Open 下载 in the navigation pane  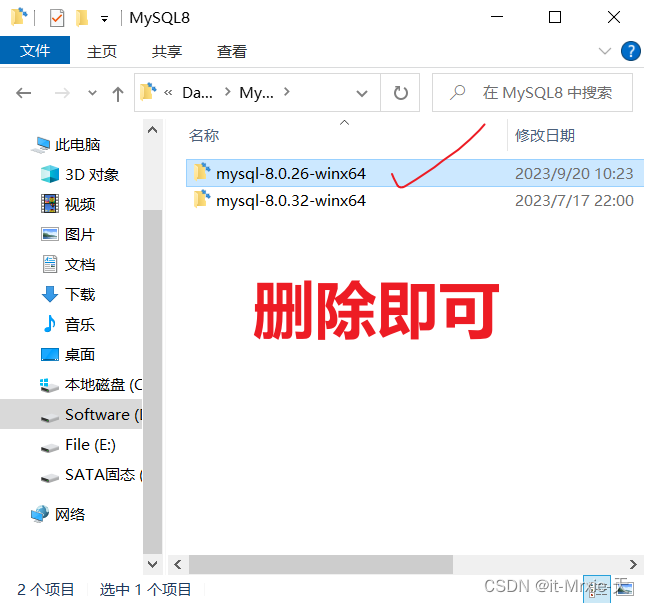68,294
